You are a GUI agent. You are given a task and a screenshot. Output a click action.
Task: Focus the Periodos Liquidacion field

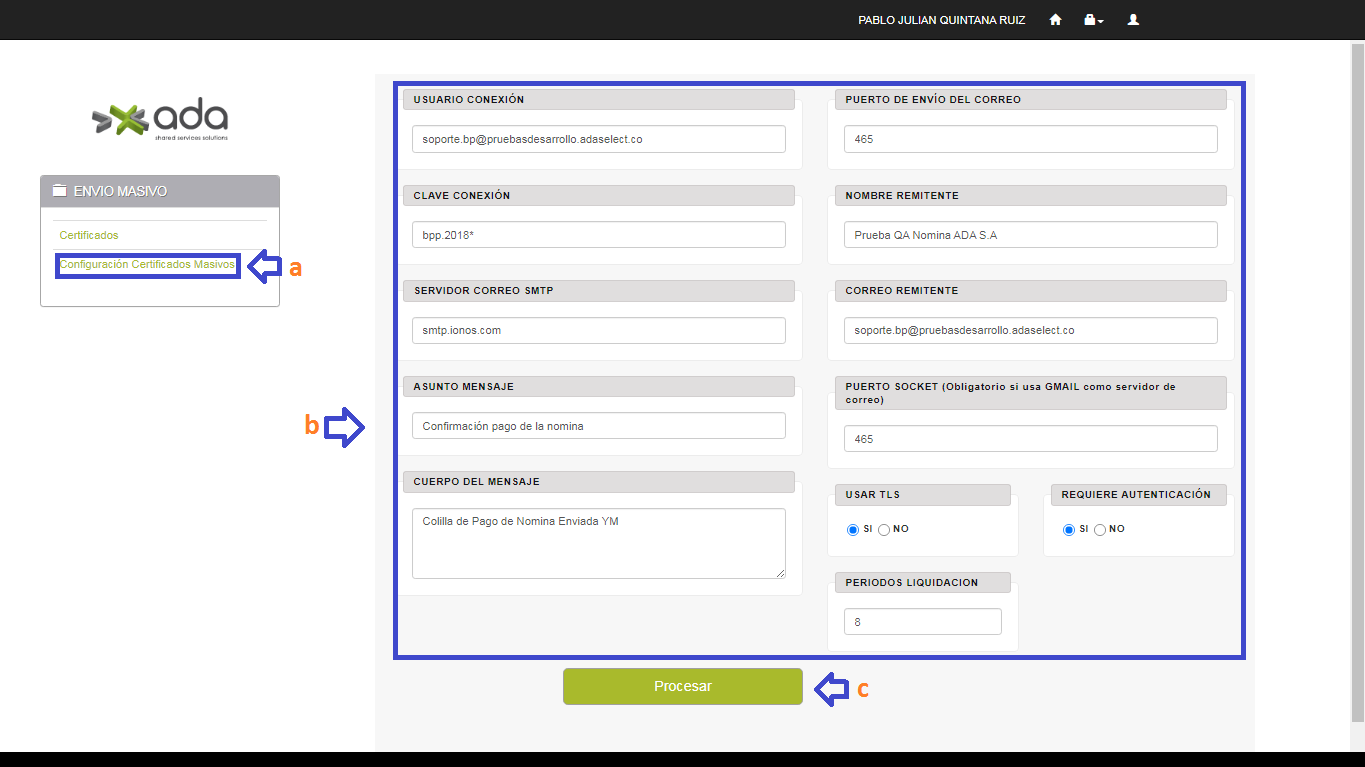pyautogui.click(x=922, y=622)
